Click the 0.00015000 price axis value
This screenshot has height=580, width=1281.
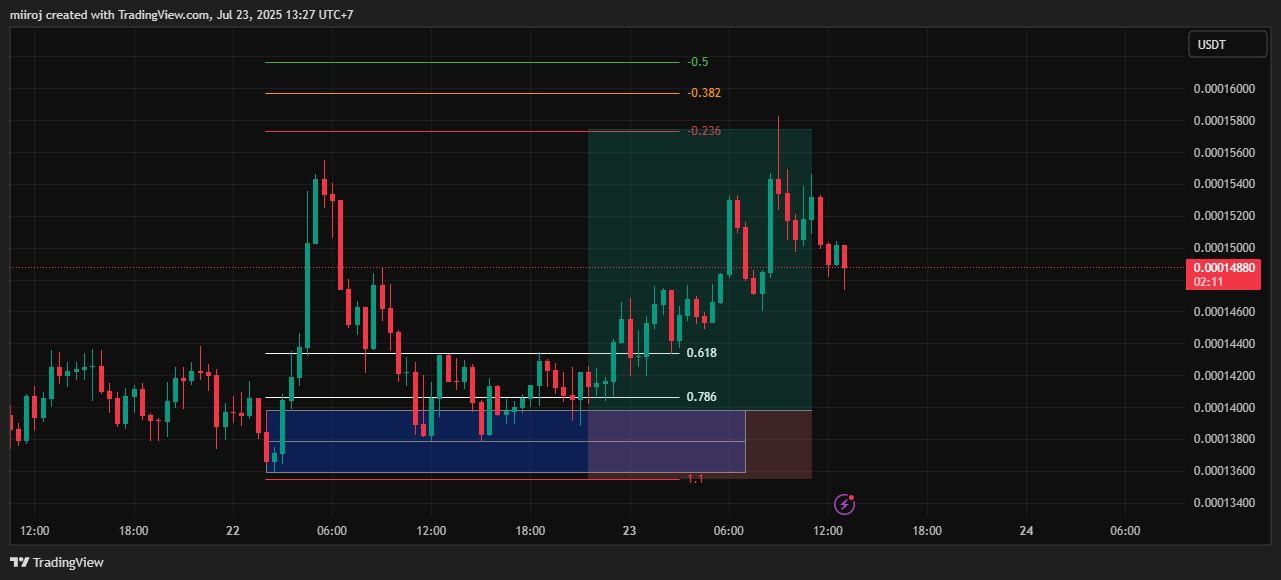[1225, 248]
